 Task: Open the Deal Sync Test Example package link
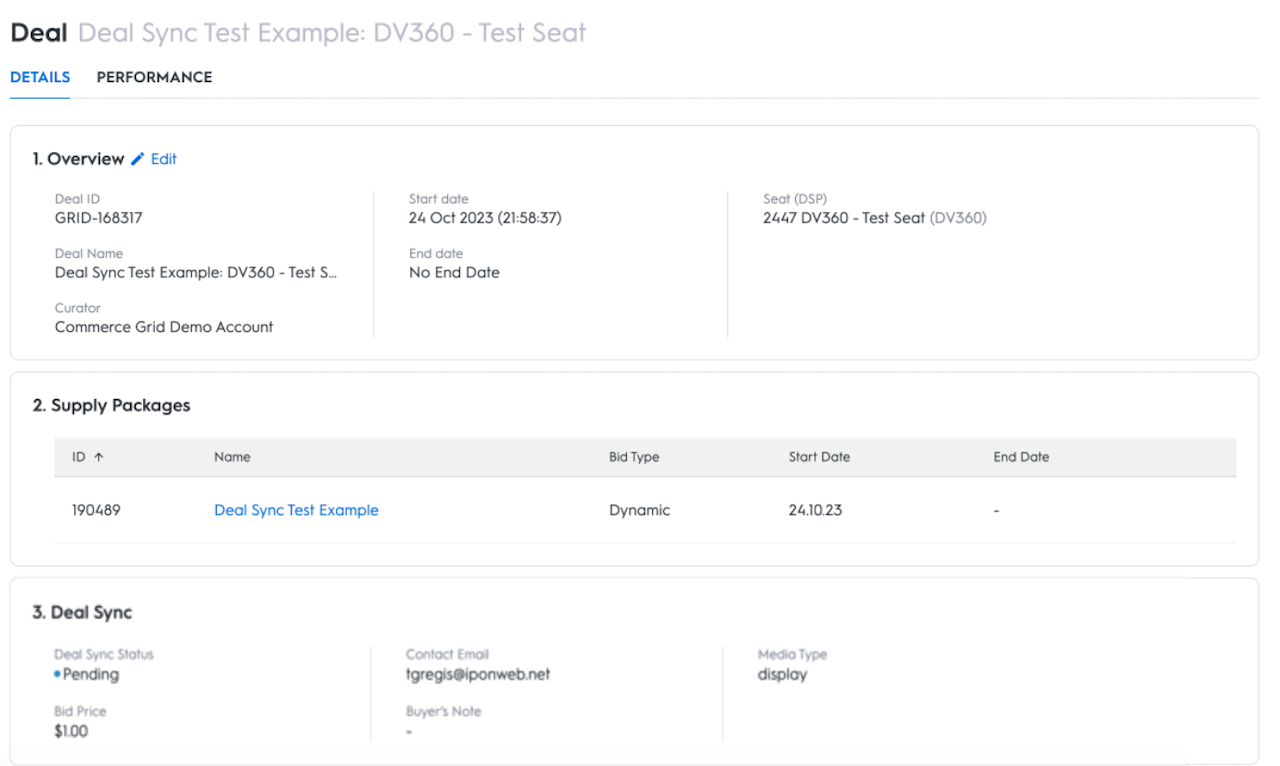(296, 510)
